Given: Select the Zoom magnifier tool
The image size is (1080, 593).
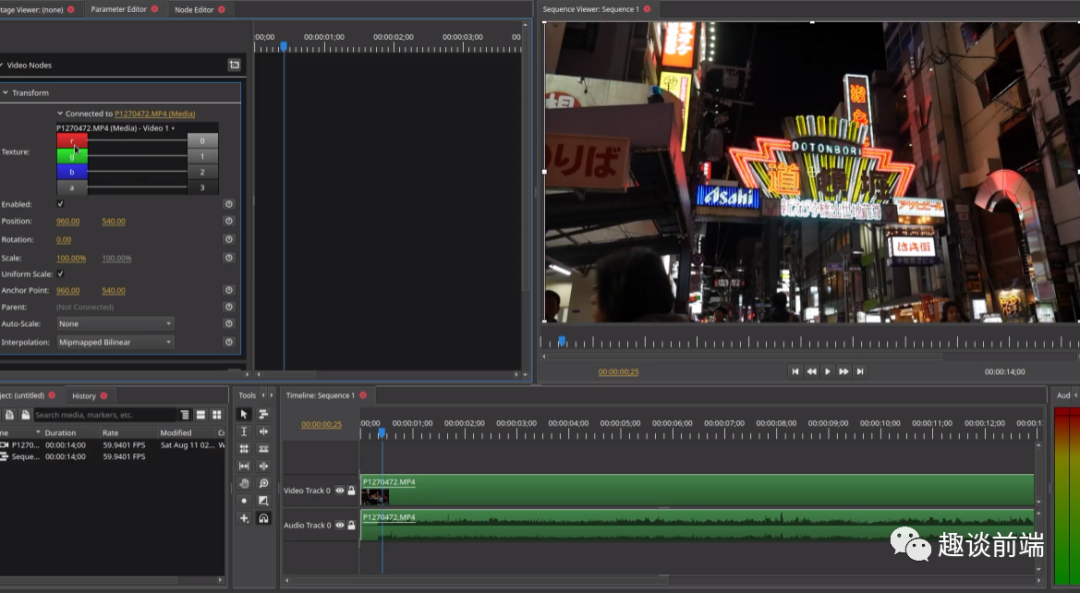Looking at the screenshot, I should tap(263, 483).
